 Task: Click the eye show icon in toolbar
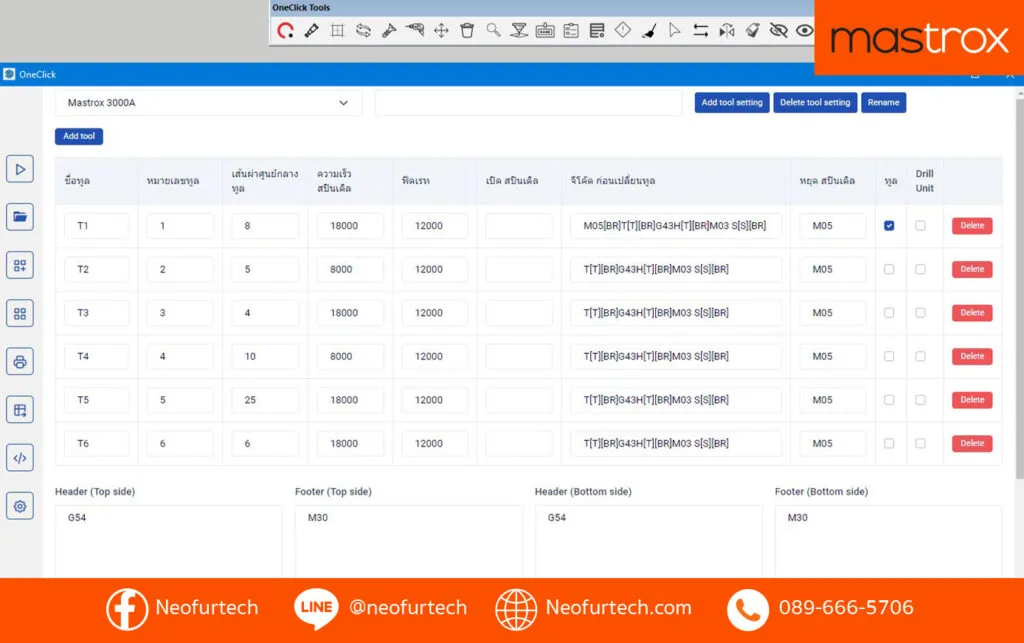pos(805,31)
